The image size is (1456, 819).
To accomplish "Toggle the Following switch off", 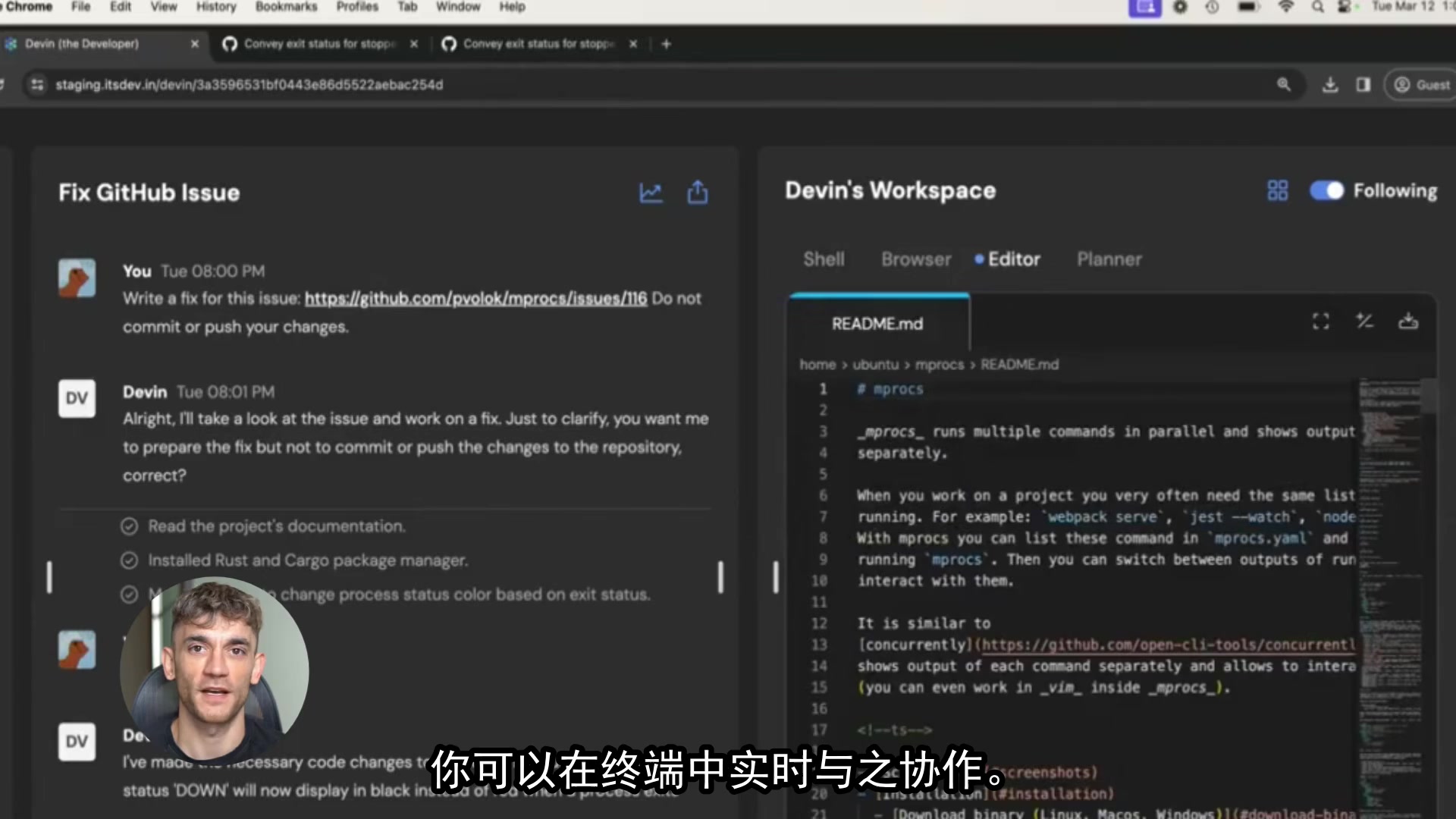I will click(1326, 190).
